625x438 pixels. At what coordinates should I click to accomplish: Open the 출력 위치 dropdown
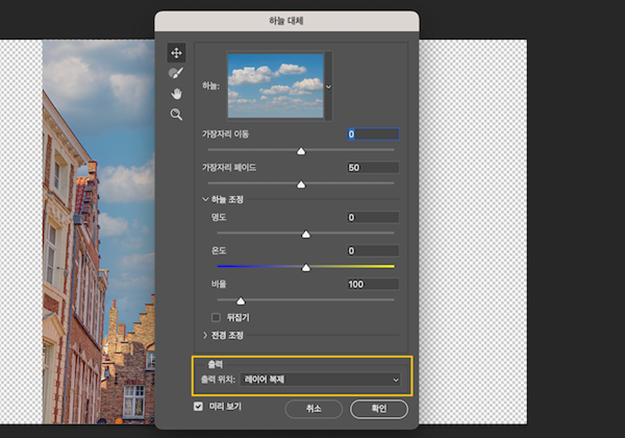[320, 379]
